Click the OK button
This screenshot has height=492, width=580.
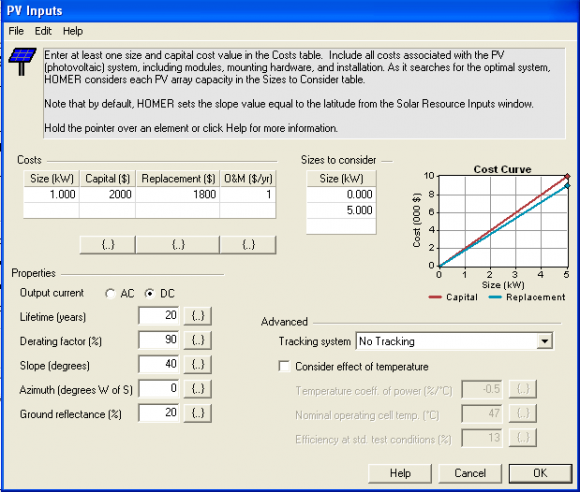[540, 473]
